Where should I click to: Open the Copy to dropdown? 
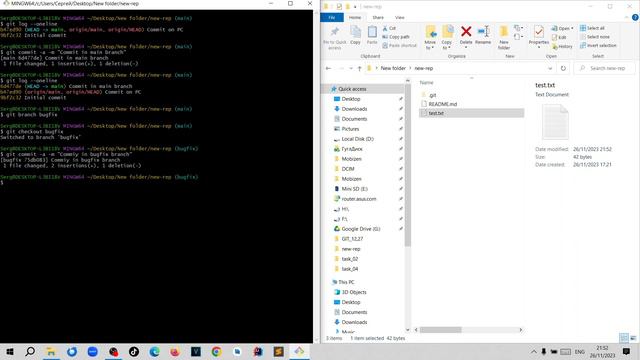click(447, 38)
